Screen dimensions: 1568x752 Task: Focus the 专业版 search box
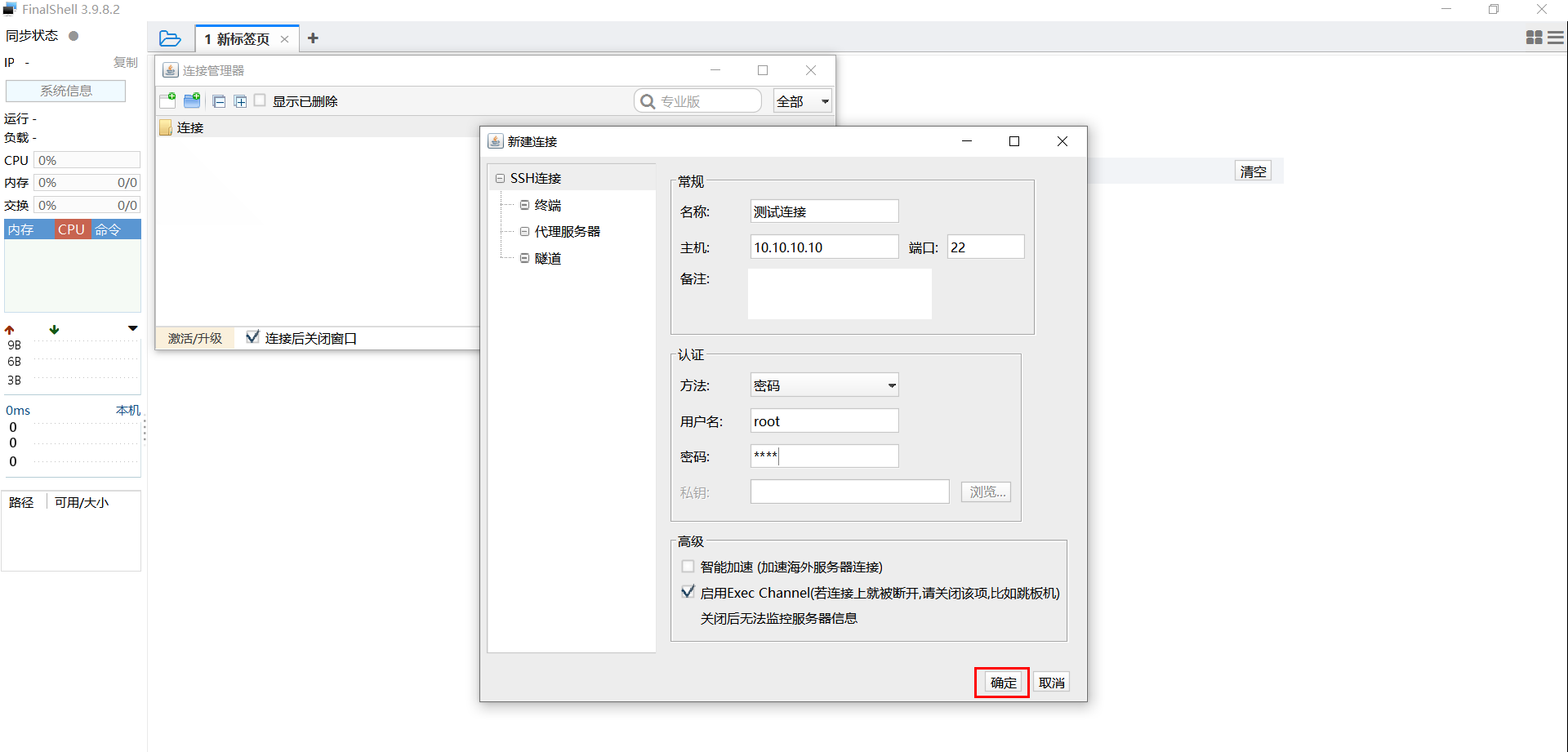[x=698, y=101]
